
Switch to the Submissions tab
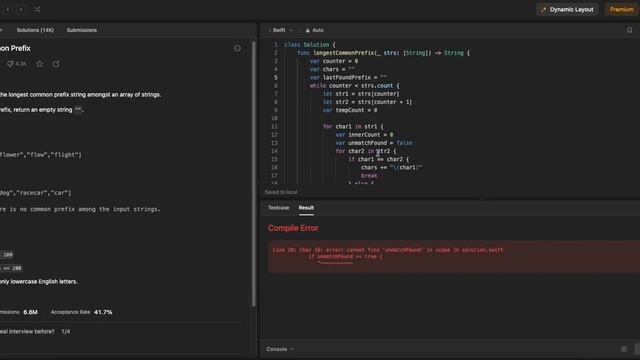pos(82,30)
